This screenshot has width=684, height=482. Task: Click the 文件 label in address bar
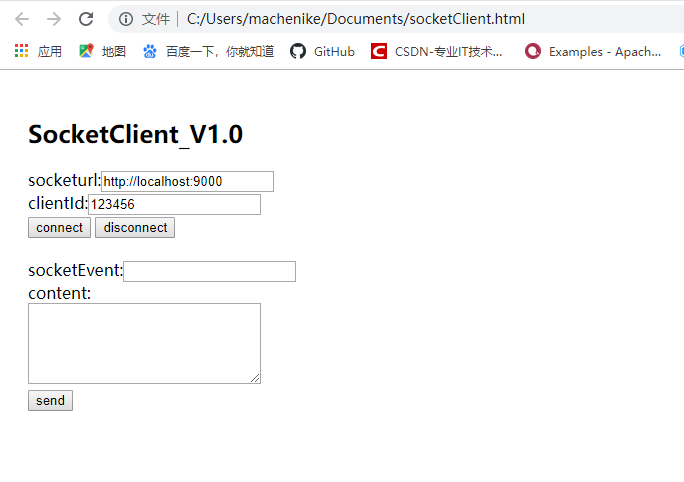(x=156, y=19)
